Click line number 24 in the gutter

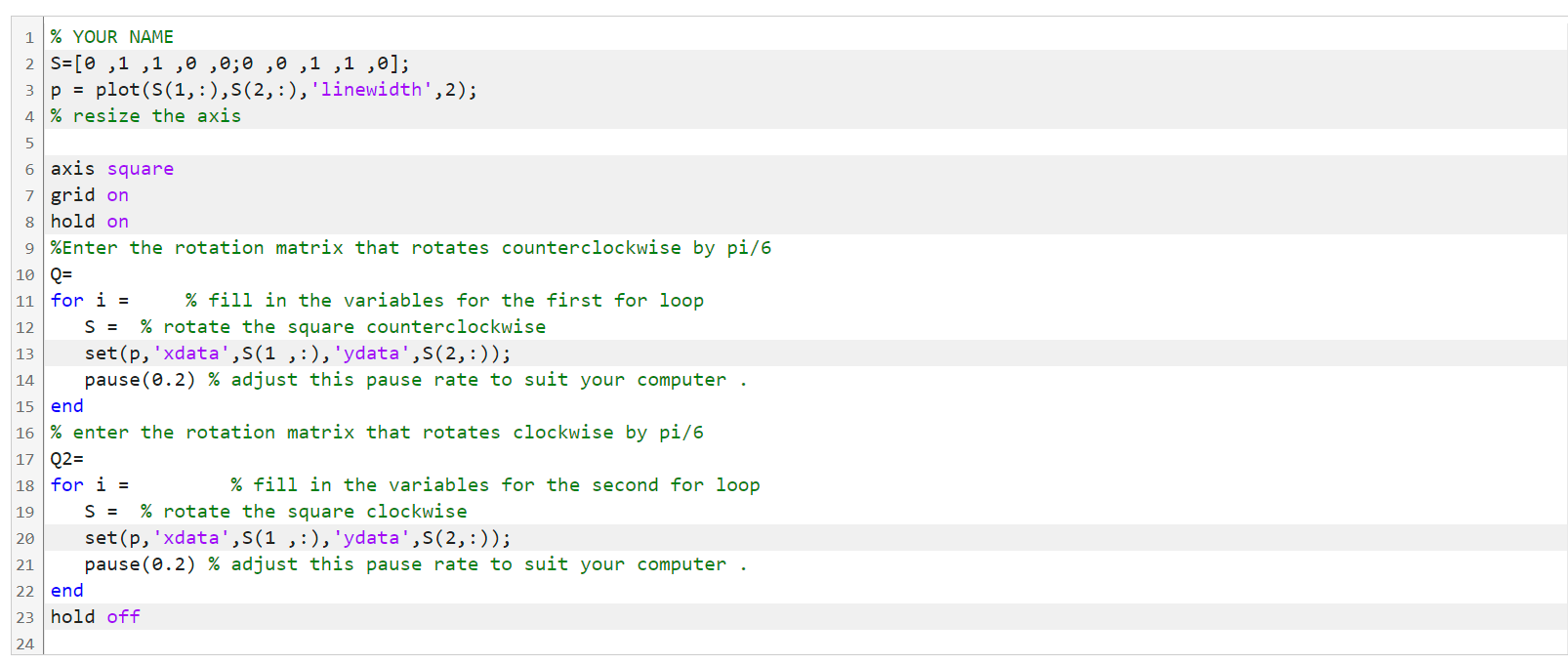tap(25, 644)
